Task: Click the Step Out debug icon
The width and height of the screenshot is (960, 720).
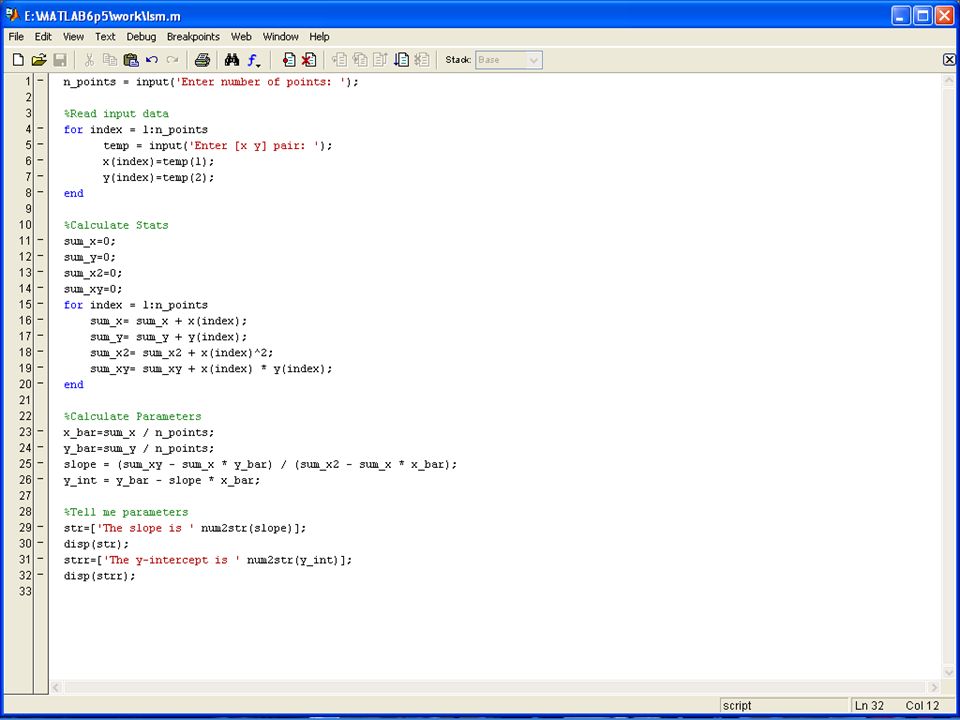Action: point(381,60)
